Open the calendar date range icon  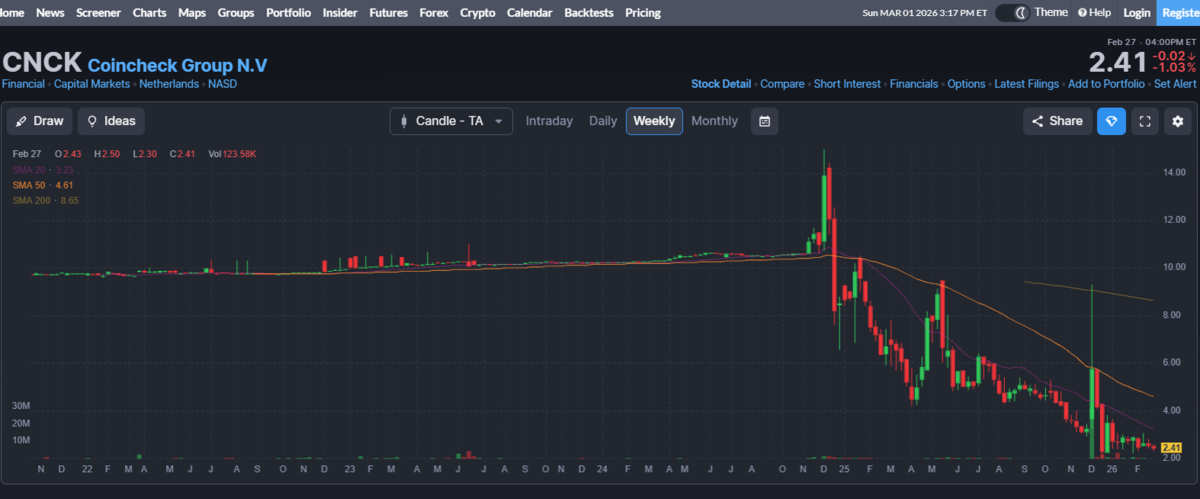tap(765, 121)
